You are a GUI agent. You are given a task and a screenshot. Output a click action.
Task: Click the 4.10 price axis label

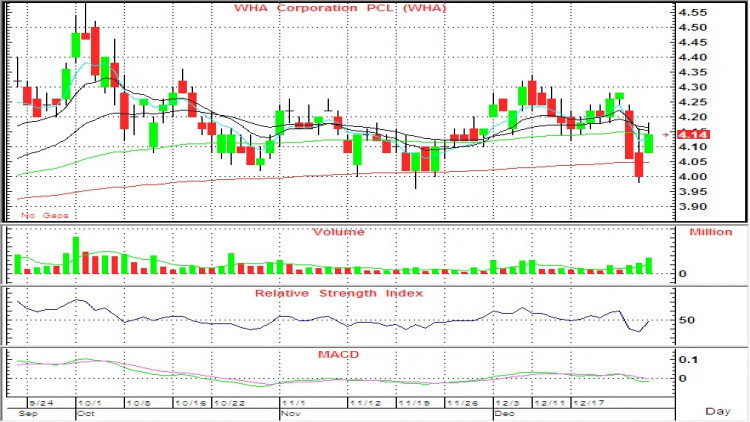(x=693, y=147)
